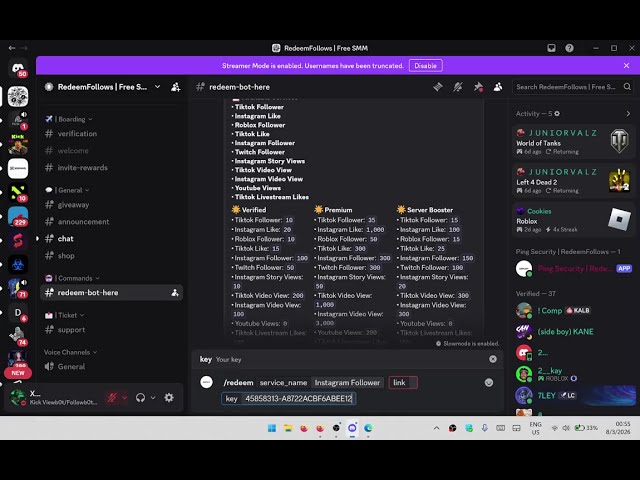Viewport: 640px width, 480px height.
Task: Open member 7LEY profile
Action: click(573, 396)
